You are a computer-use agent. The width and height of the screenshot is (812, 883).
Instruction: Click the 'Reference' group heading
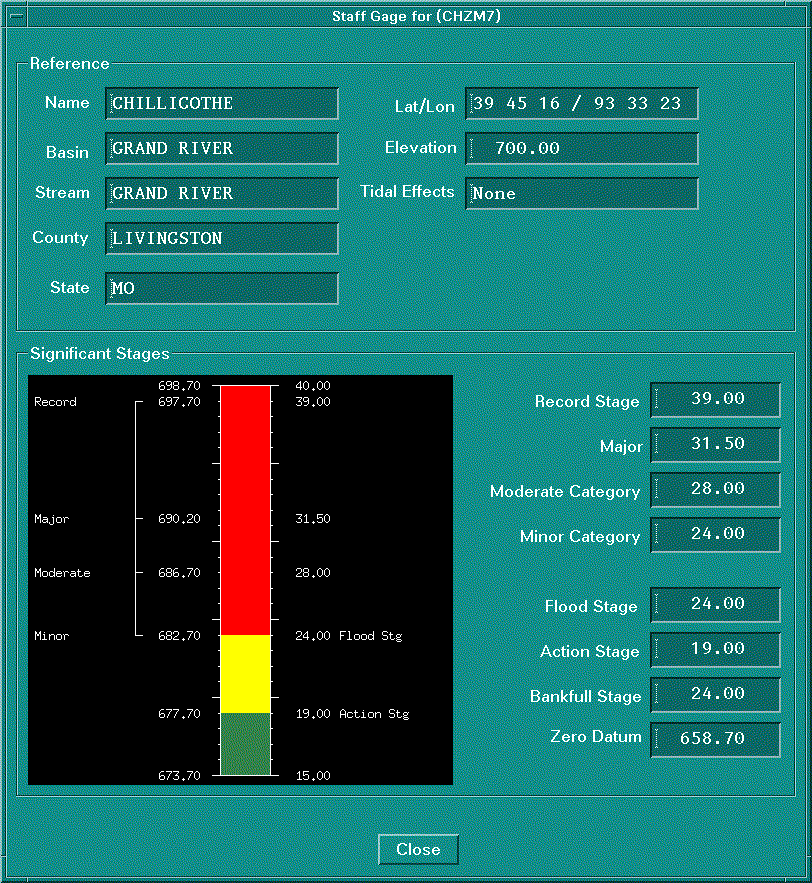coord(69,64)
